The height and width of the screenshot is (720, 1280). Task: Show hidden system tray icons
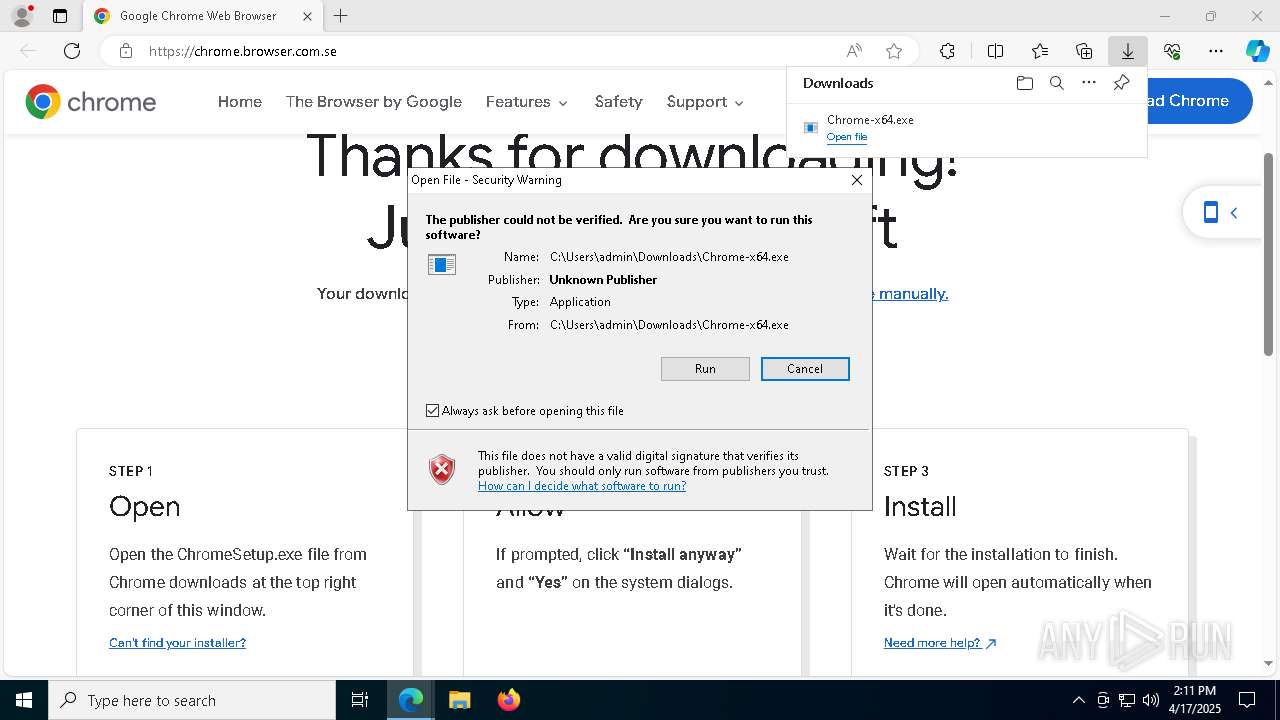click(x=1078, y=700)
